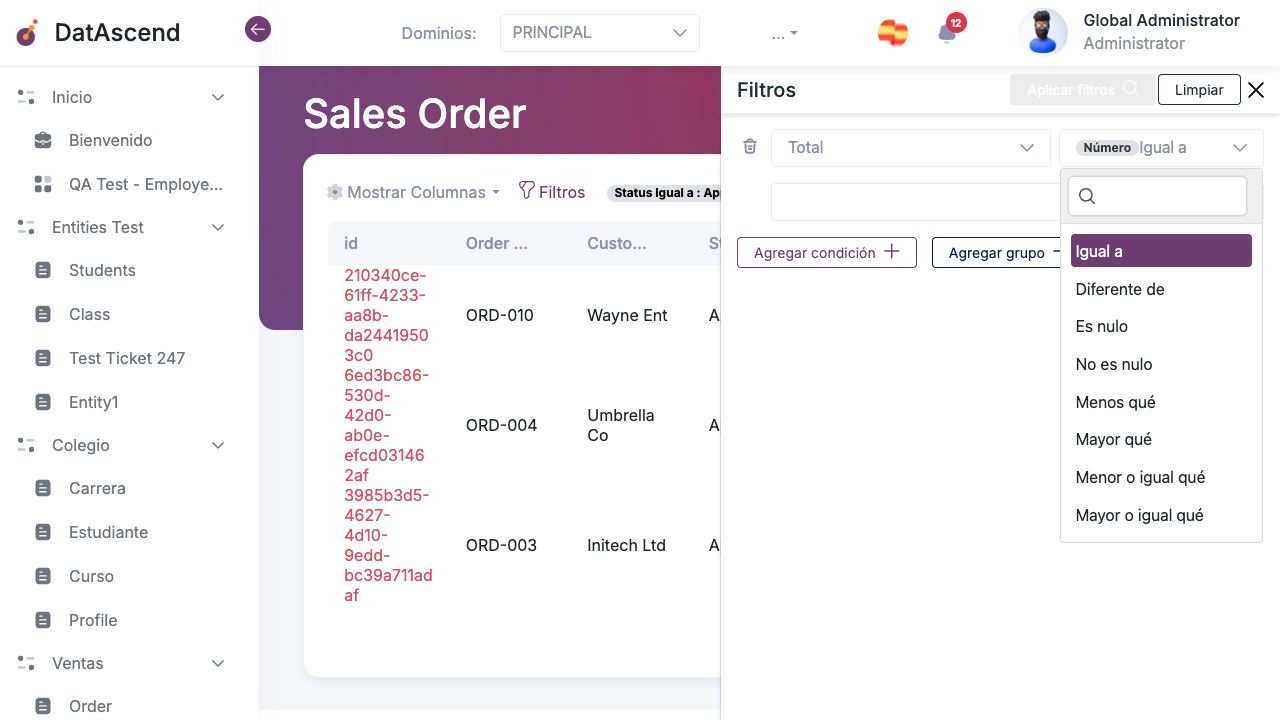
Task: Select the Igual a option
Action: 1161,251
